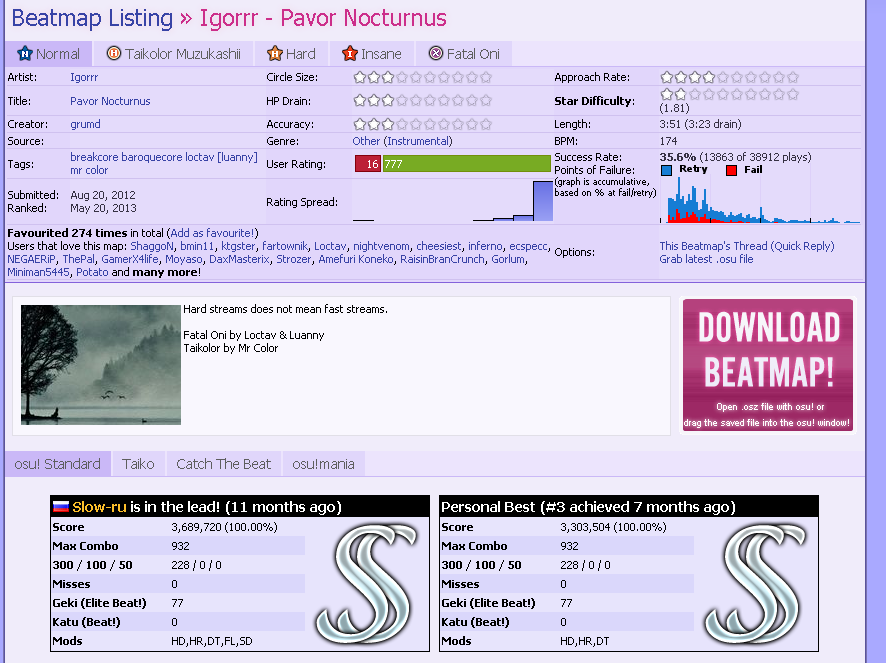The image size is (886, 663).
Task: Click the Russian flag next to Slow-ru
Action: [x=60, y=507]
